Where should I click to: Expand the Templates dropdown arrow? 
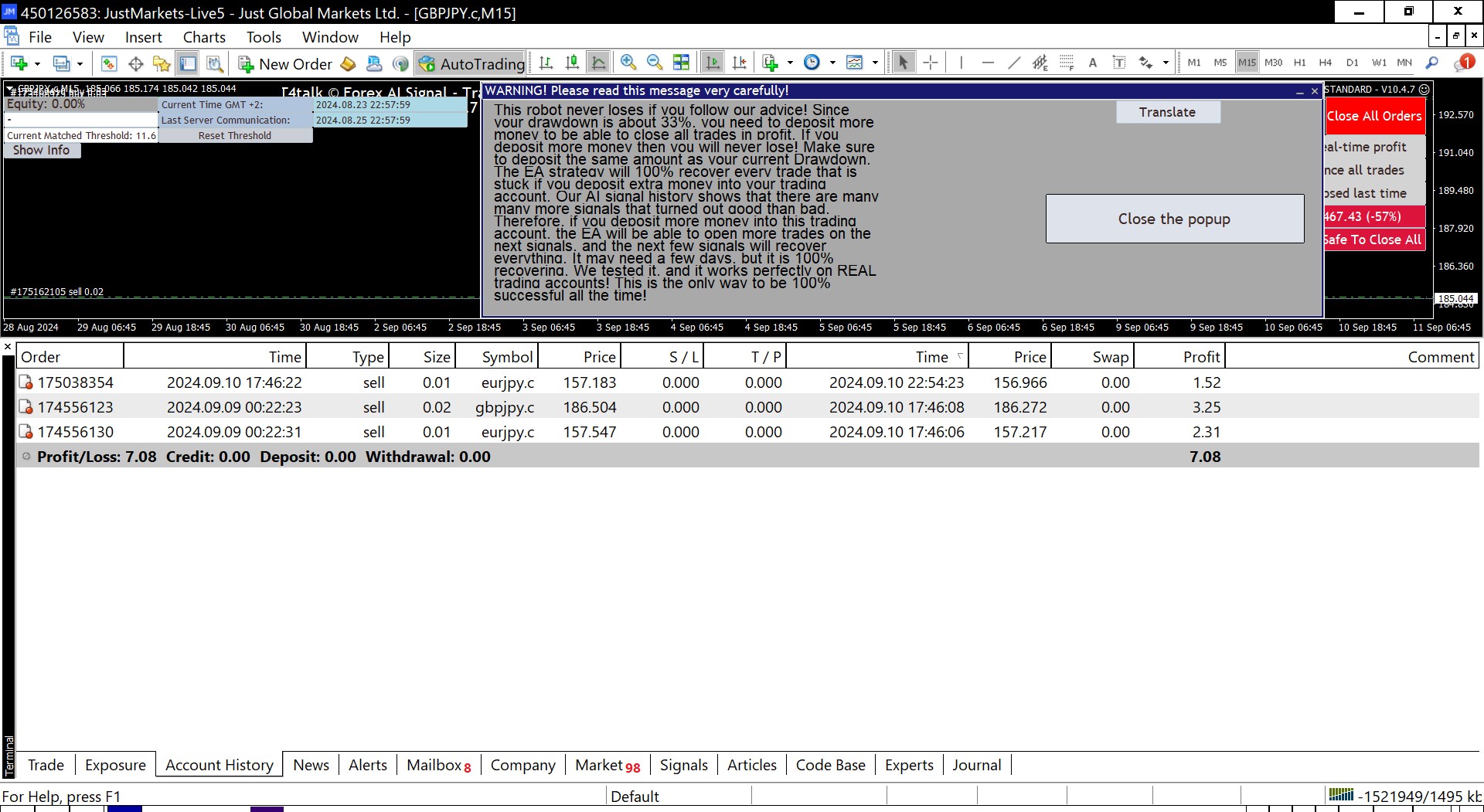[x=875, y=63]
